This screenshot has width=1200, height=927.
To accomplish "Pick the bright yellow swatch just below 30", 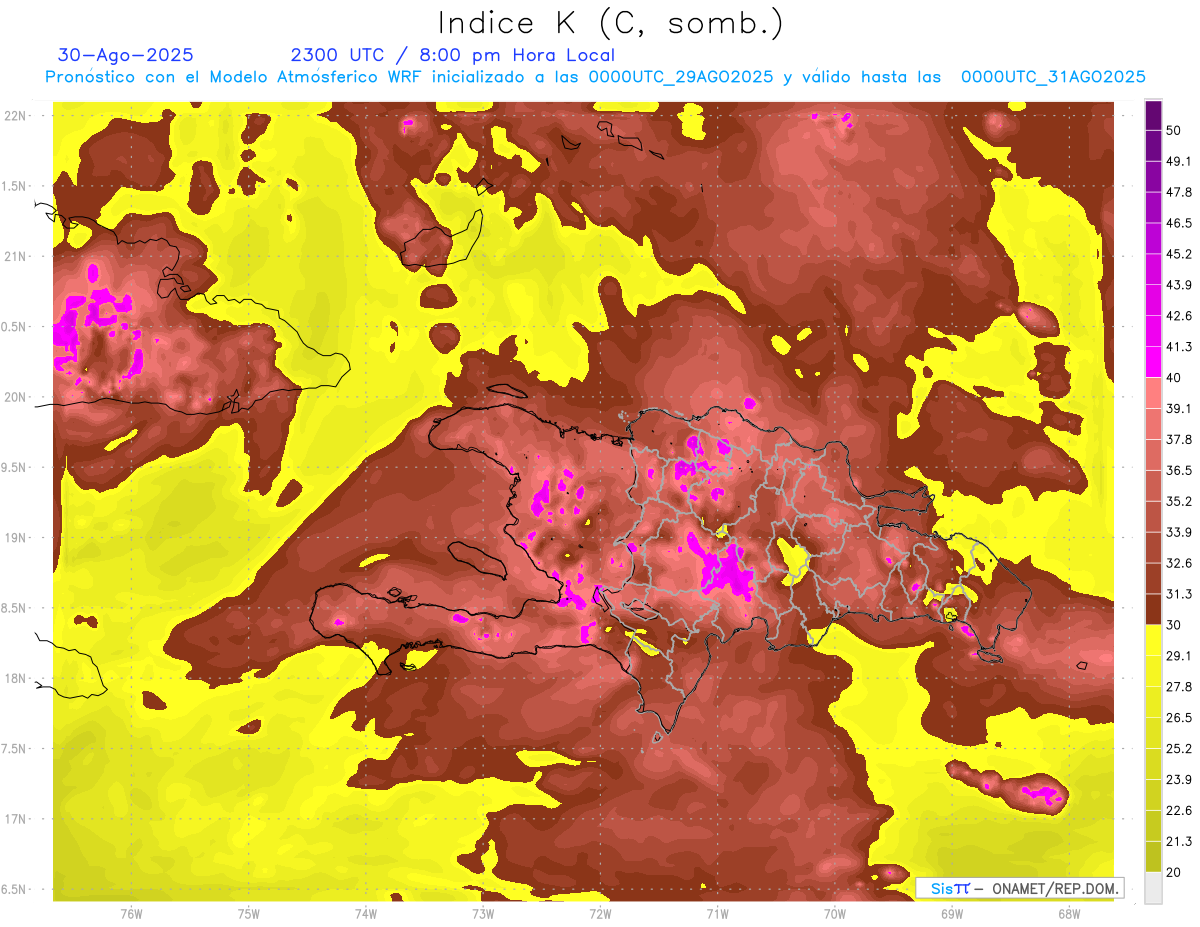I will point(1153,640).
